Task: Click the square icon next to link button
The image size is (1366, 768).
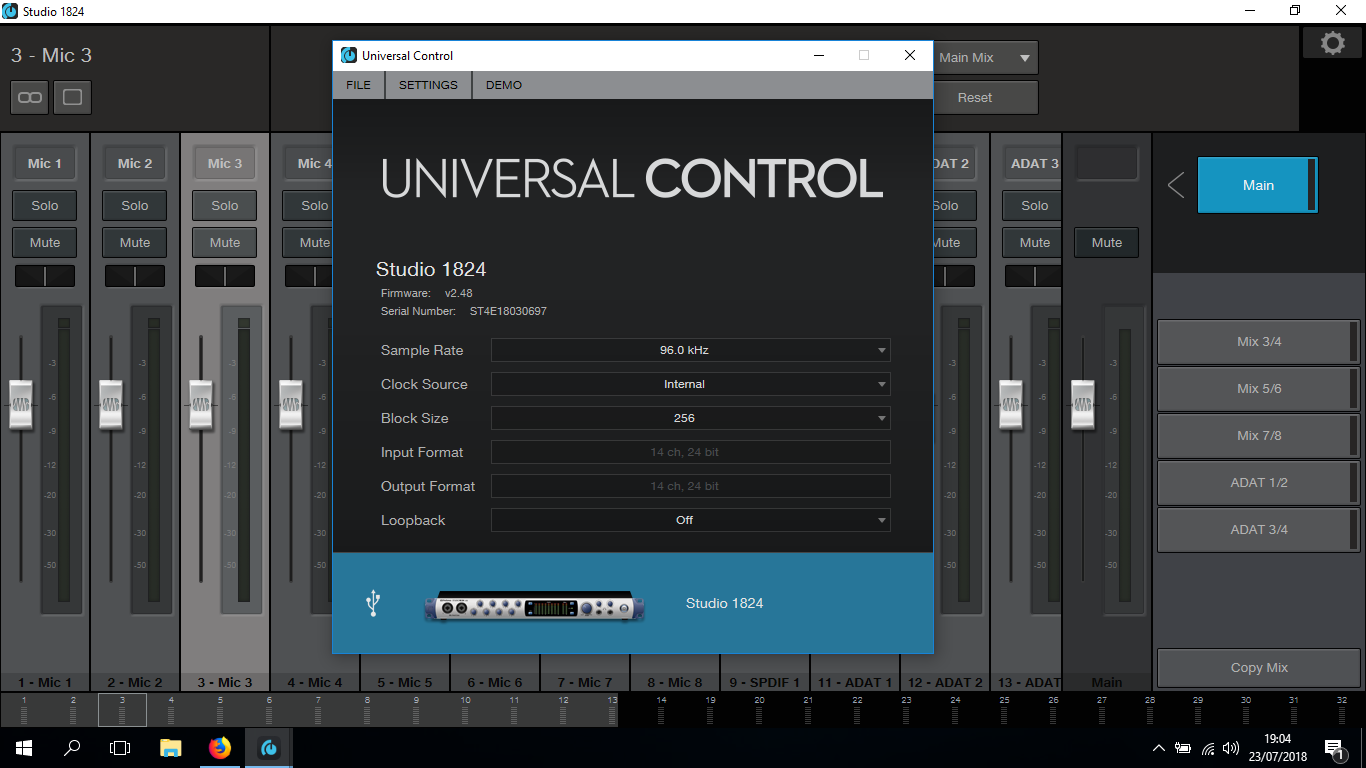Action: click(x=72, y=97)
